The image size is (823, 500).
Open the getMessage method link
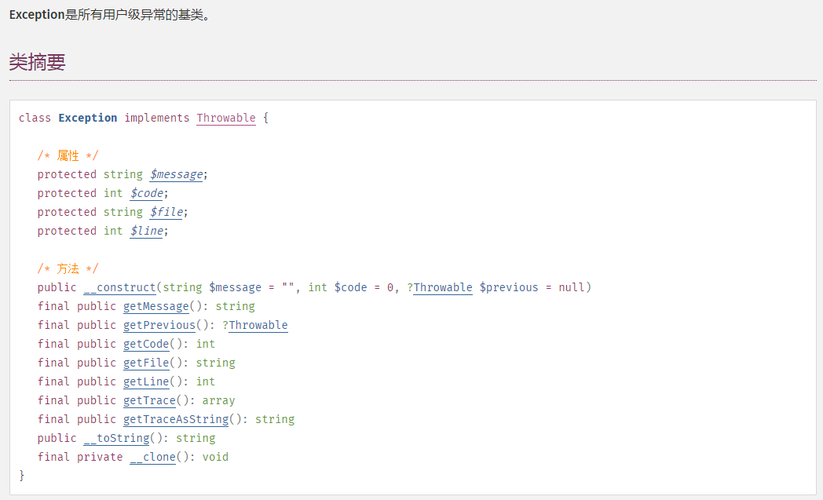click(x=156, y=306)
